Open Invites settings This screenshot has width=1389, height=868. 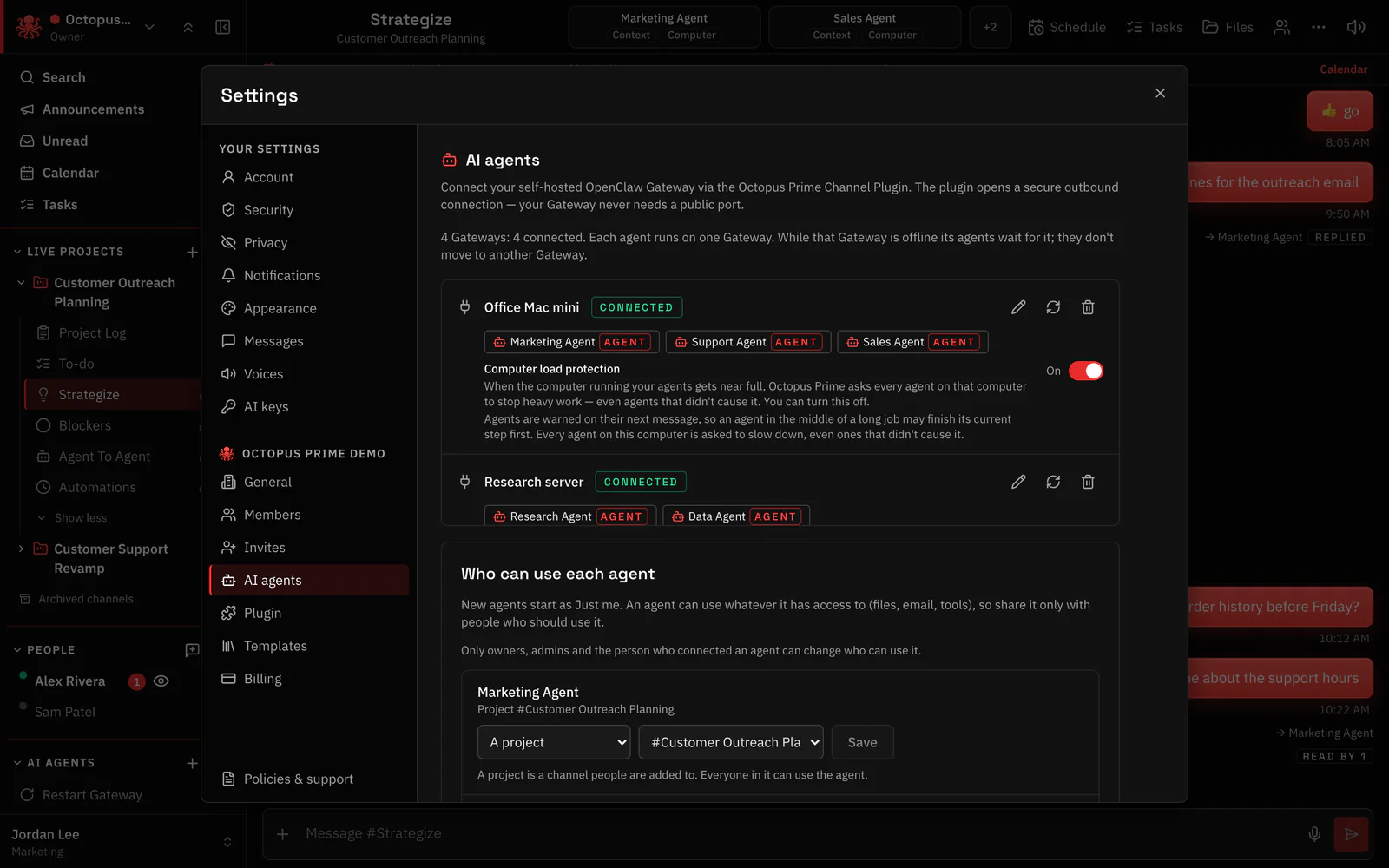[x=309, y=548]
